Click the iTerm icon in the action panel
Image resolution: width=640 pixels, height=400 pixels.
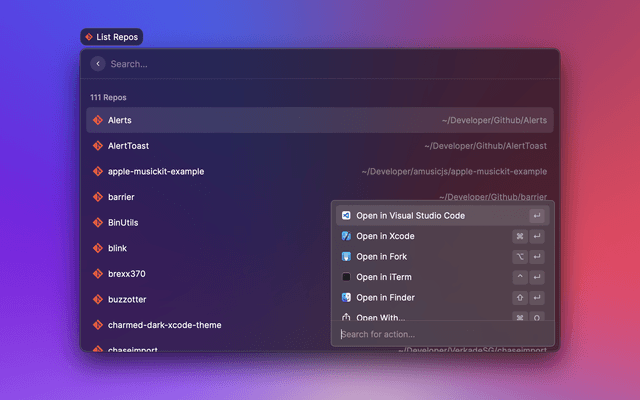pos(346,277)
